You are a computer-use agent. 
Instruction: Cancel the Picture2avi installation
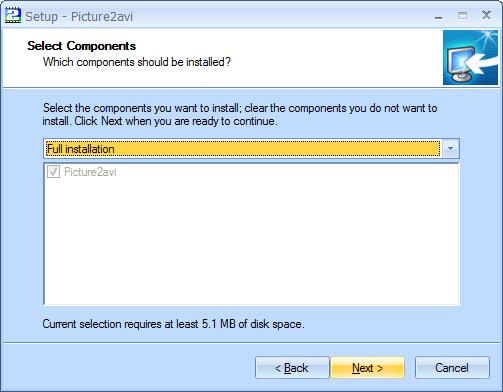452,368
